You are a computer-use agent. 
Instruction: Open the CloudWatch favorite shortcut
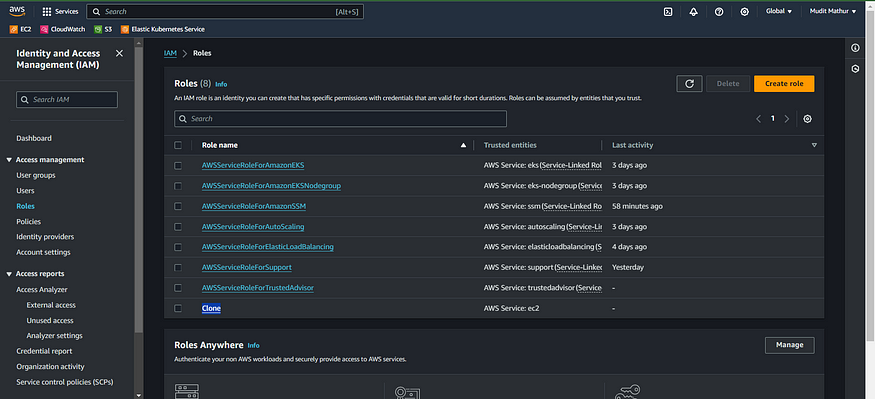(x=63, y=29)
